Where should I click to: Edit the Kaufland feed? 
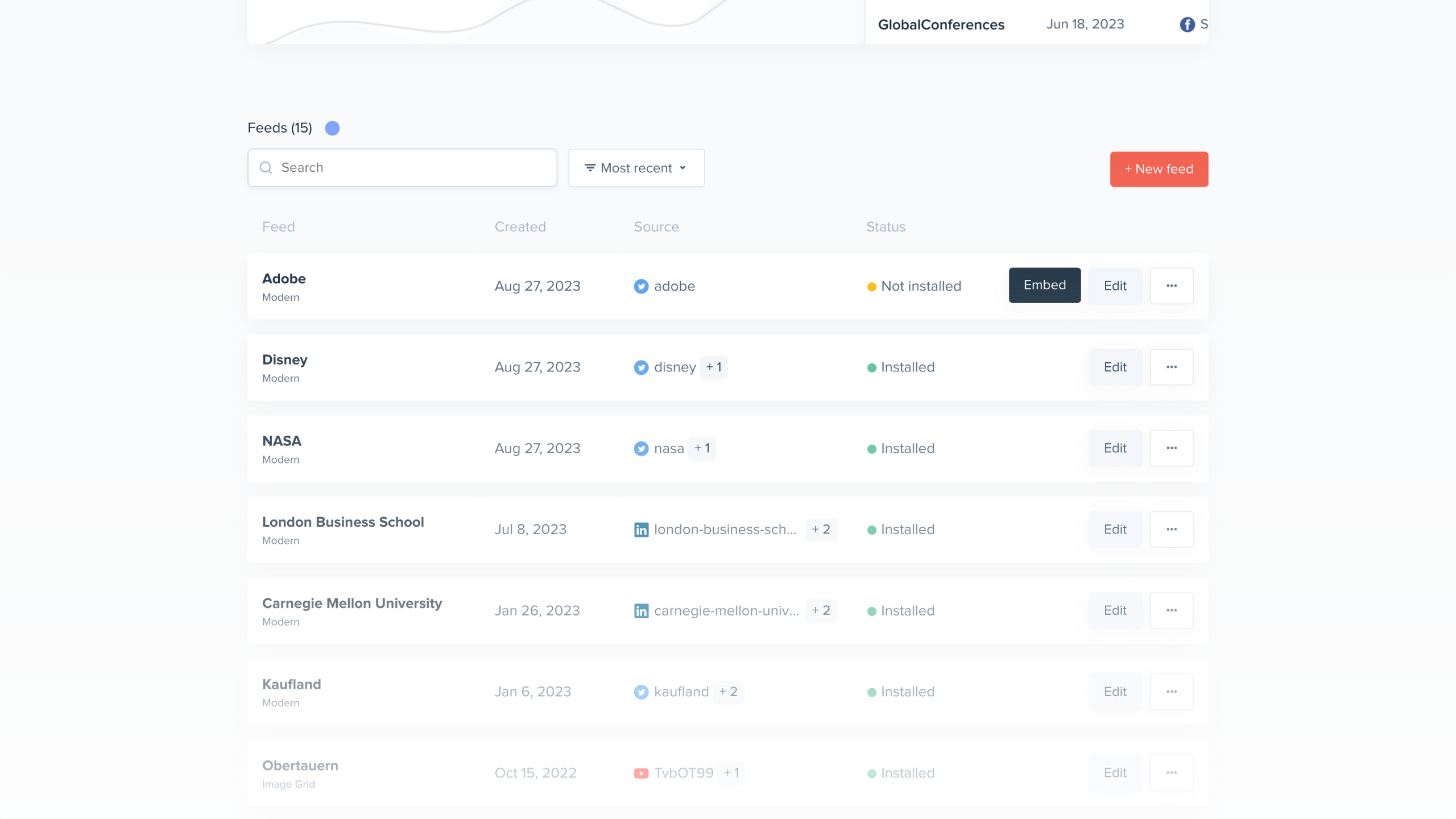coord(1115,692)
